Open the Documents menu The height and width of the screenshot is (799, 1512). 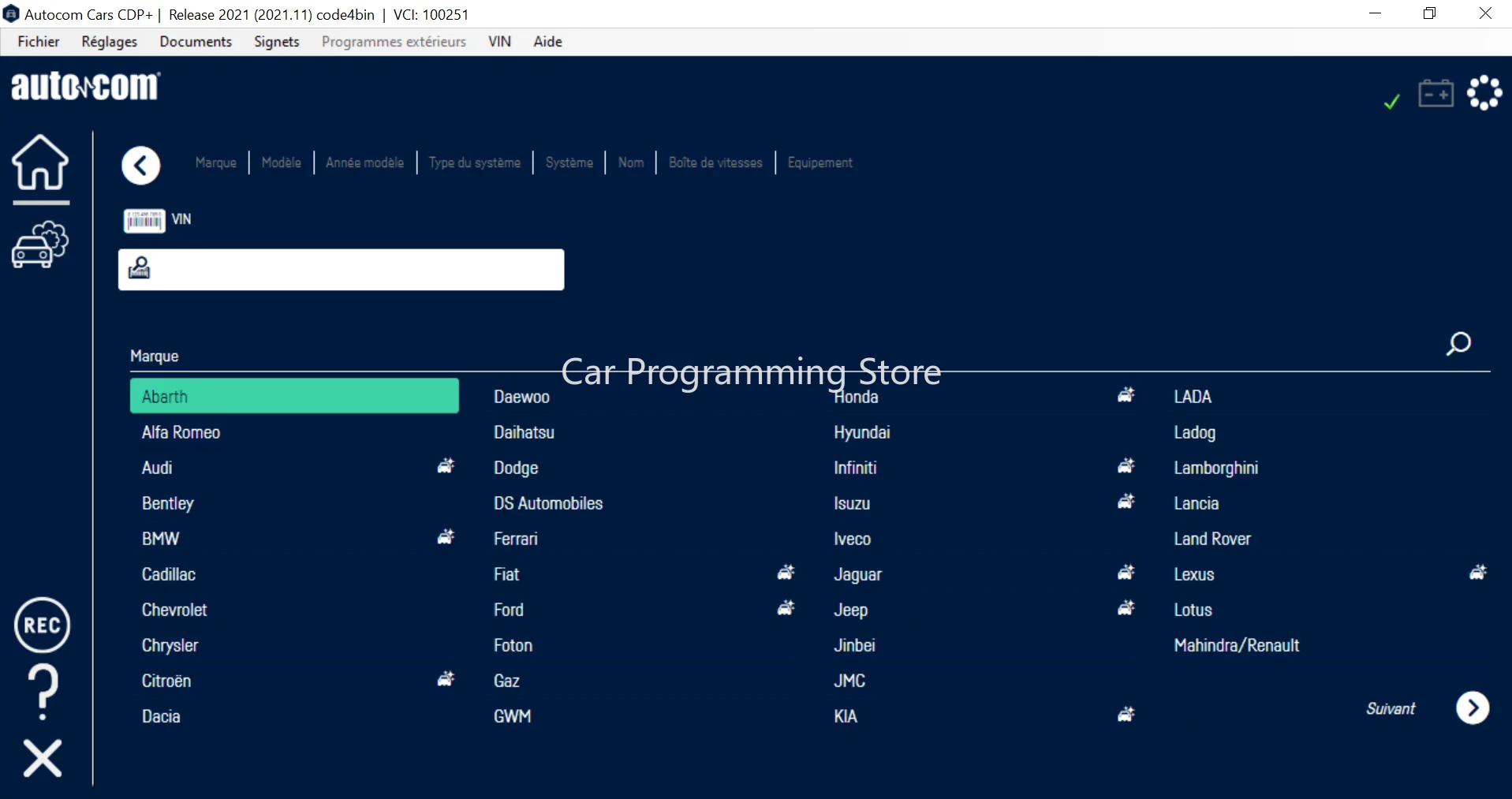tap(196, 42)
